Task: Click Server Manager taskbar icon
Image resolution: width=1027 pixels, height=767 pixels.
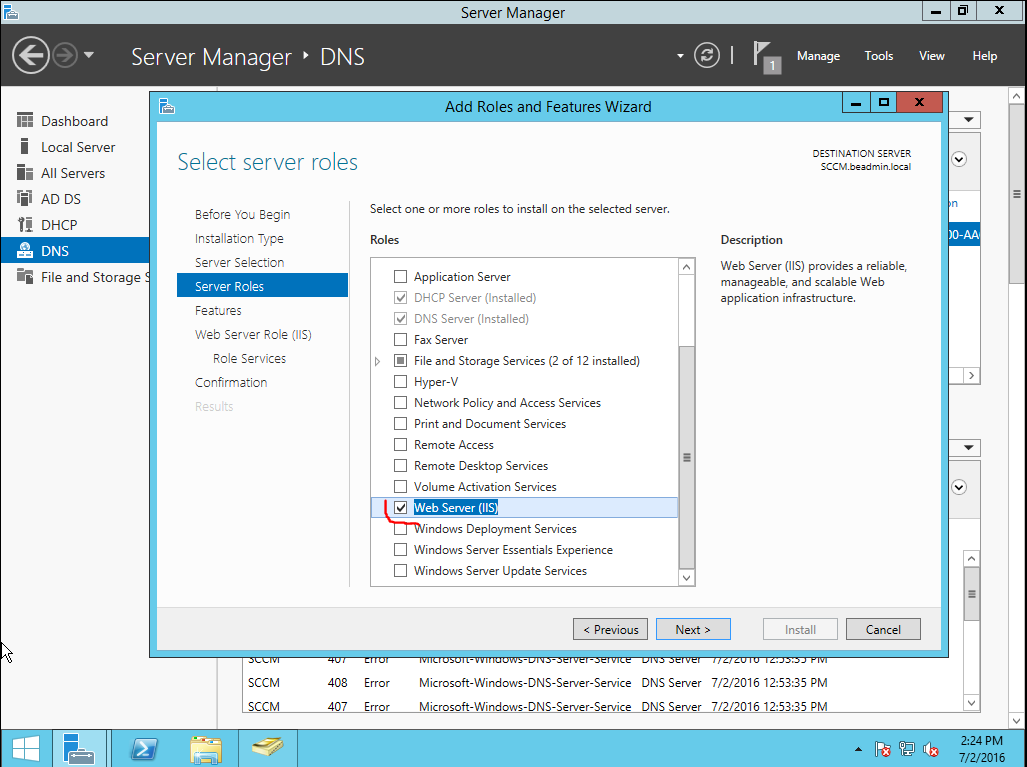Action: pos(79,748)
